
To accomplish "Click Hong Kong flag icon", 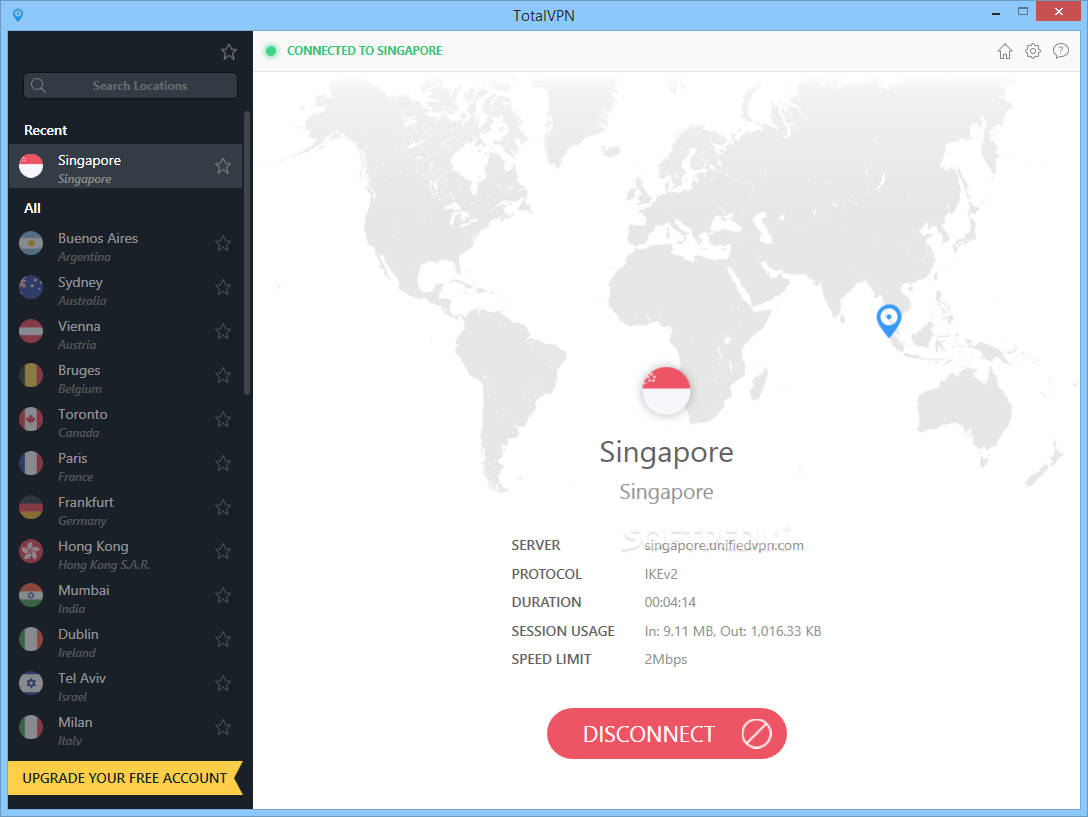I will coord(31,551).
